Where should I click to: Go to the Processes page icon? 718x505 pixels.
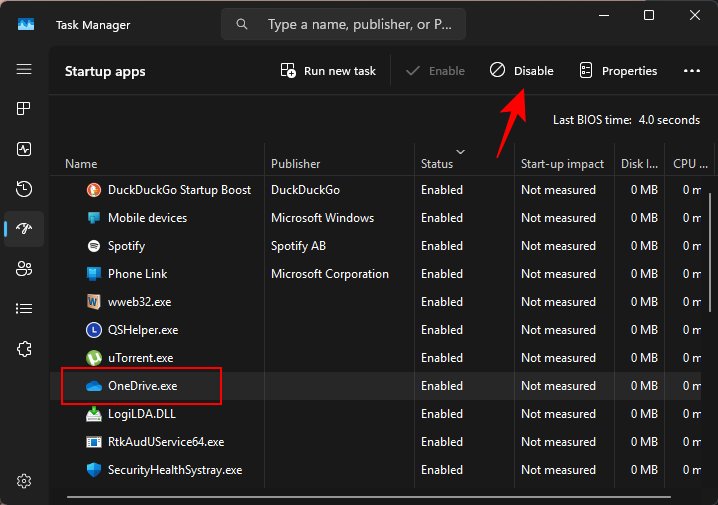[24, 109]
